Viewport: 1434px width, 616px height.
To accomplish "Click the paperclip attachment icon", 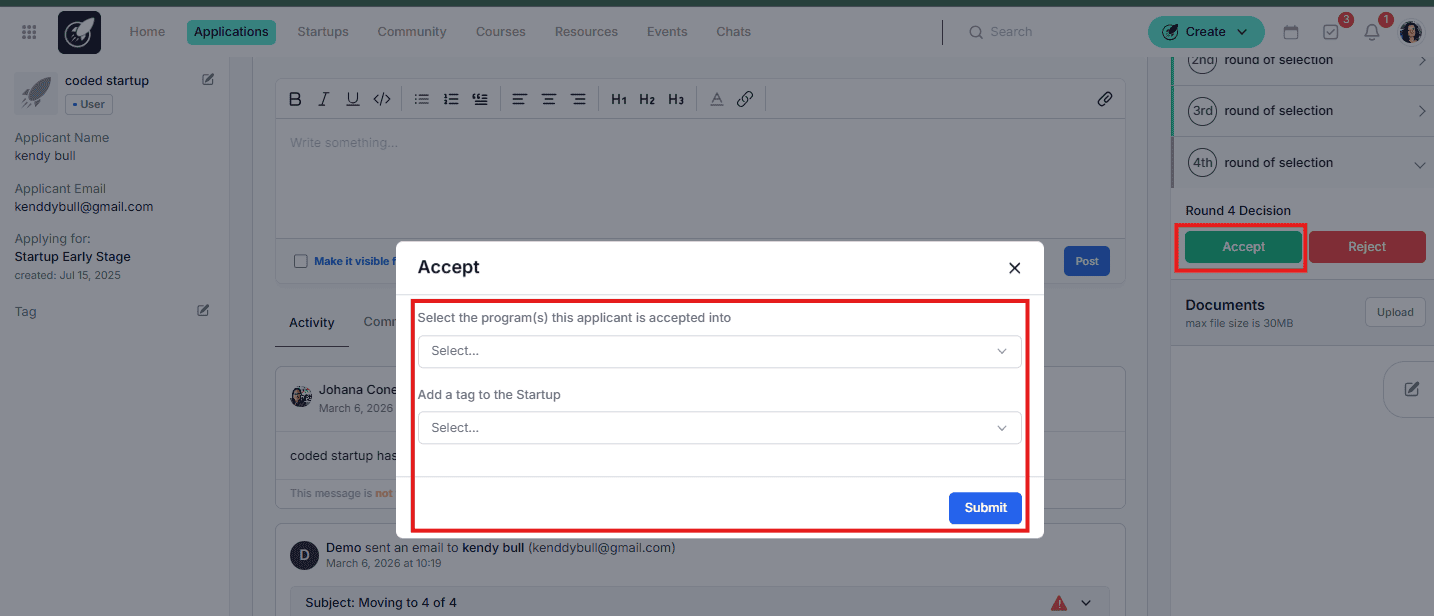I will pyautogui.click(x=1104, y=99).
